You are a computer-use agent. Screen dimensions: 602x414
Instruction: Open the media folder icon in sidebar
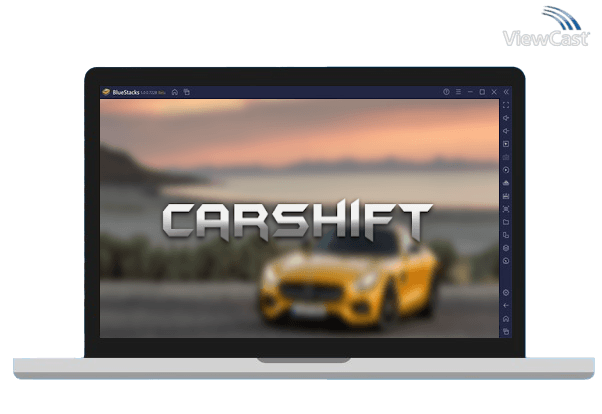(506, 222)
